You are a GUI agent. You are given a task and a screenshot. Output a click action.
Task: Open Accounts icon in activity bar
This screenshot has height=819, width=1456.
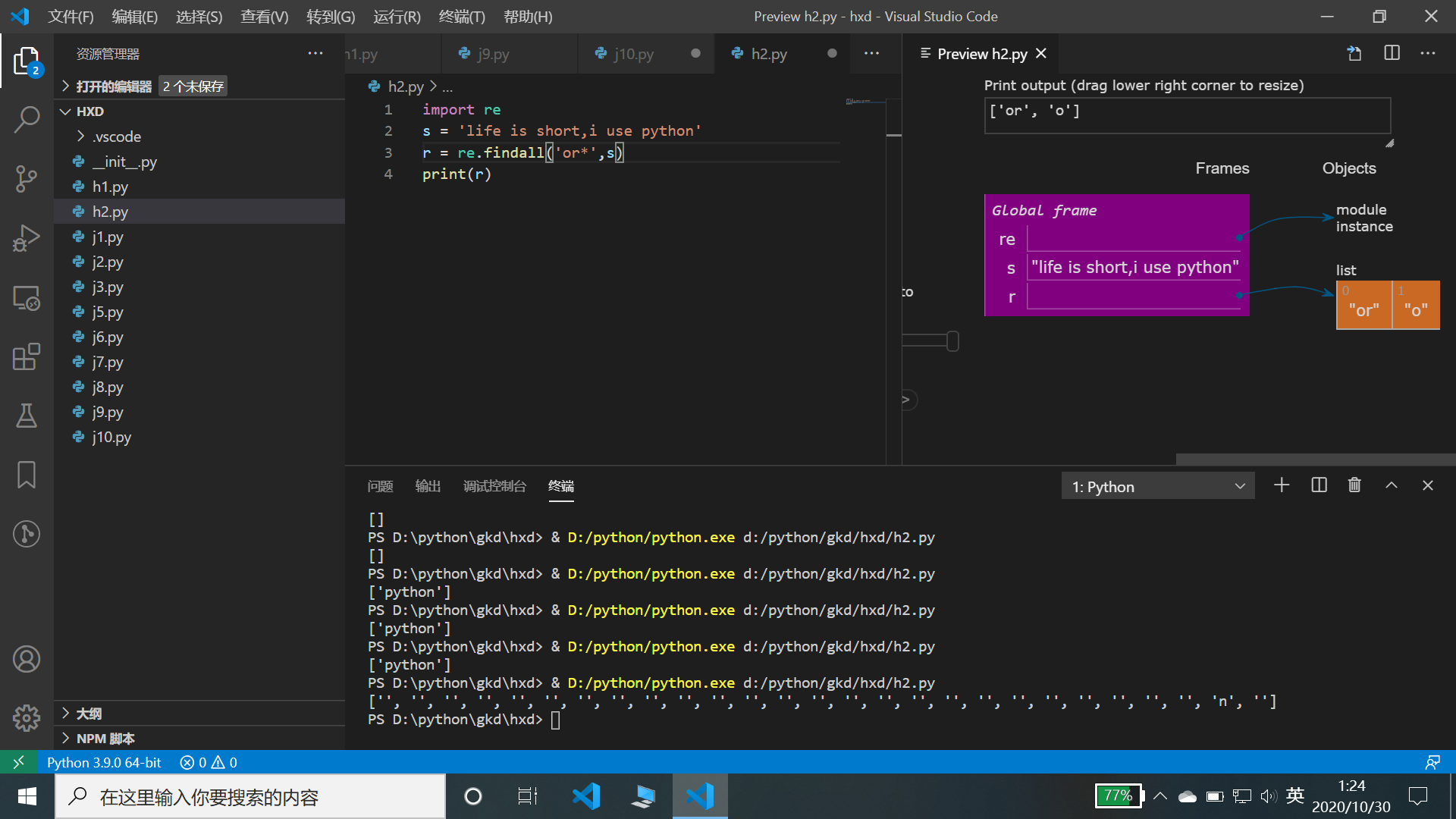(x=27, y=659)
